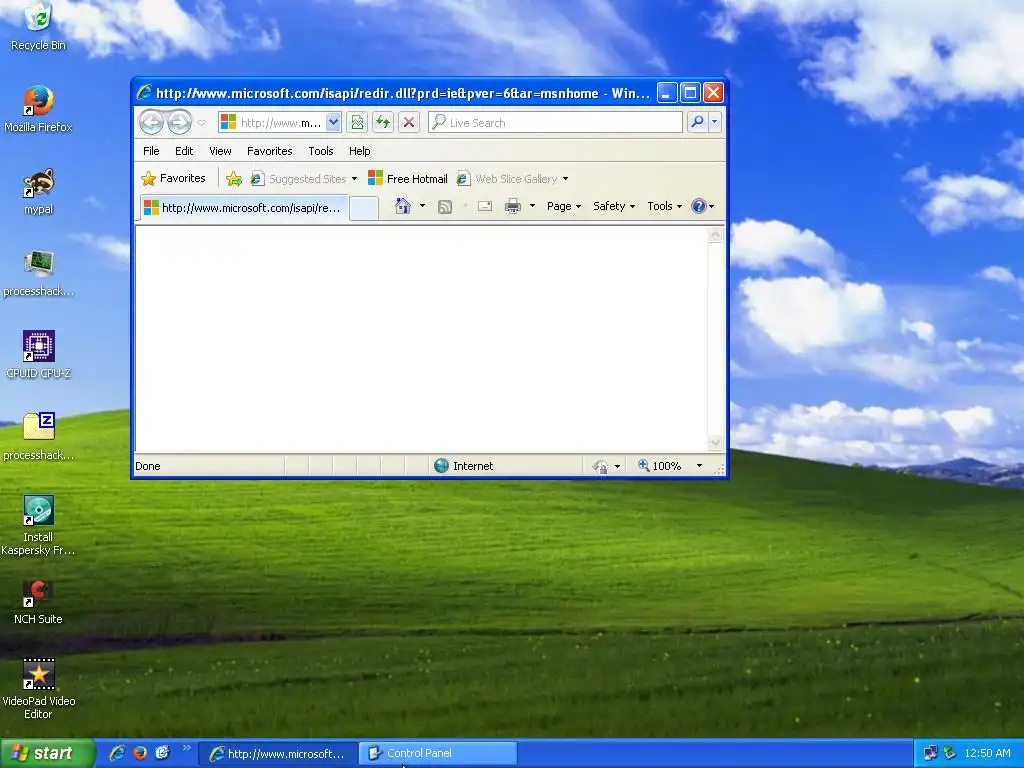
Task: Expand the Web Slice Gallery dropdown arrow
Action: point(566,179)
